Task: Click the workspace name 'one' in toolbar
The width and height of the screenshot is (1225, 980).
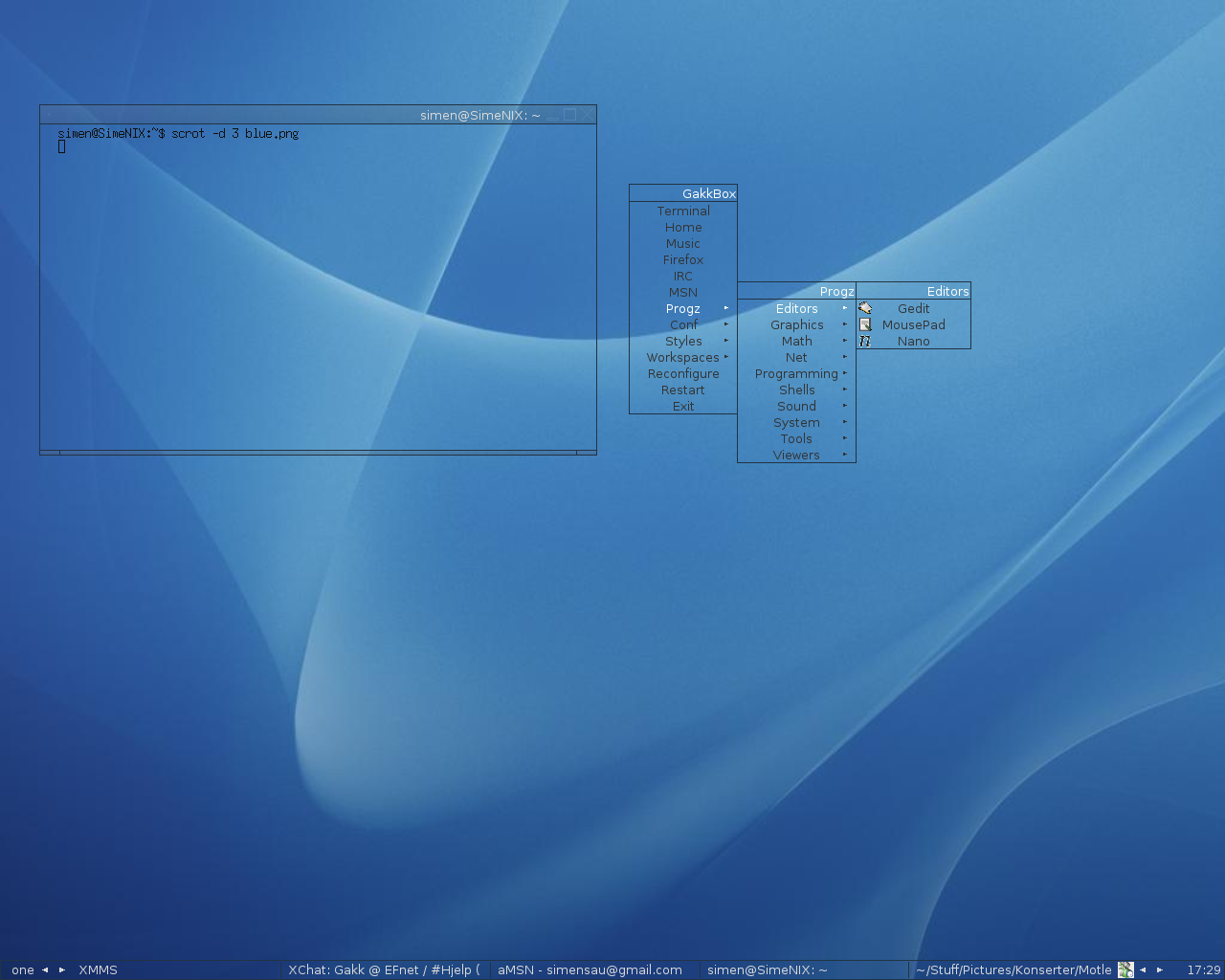Action: click(x=23, y=969)
